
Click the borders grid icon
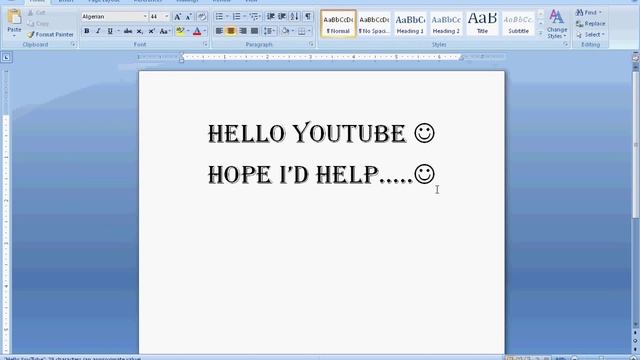[302, 31]
